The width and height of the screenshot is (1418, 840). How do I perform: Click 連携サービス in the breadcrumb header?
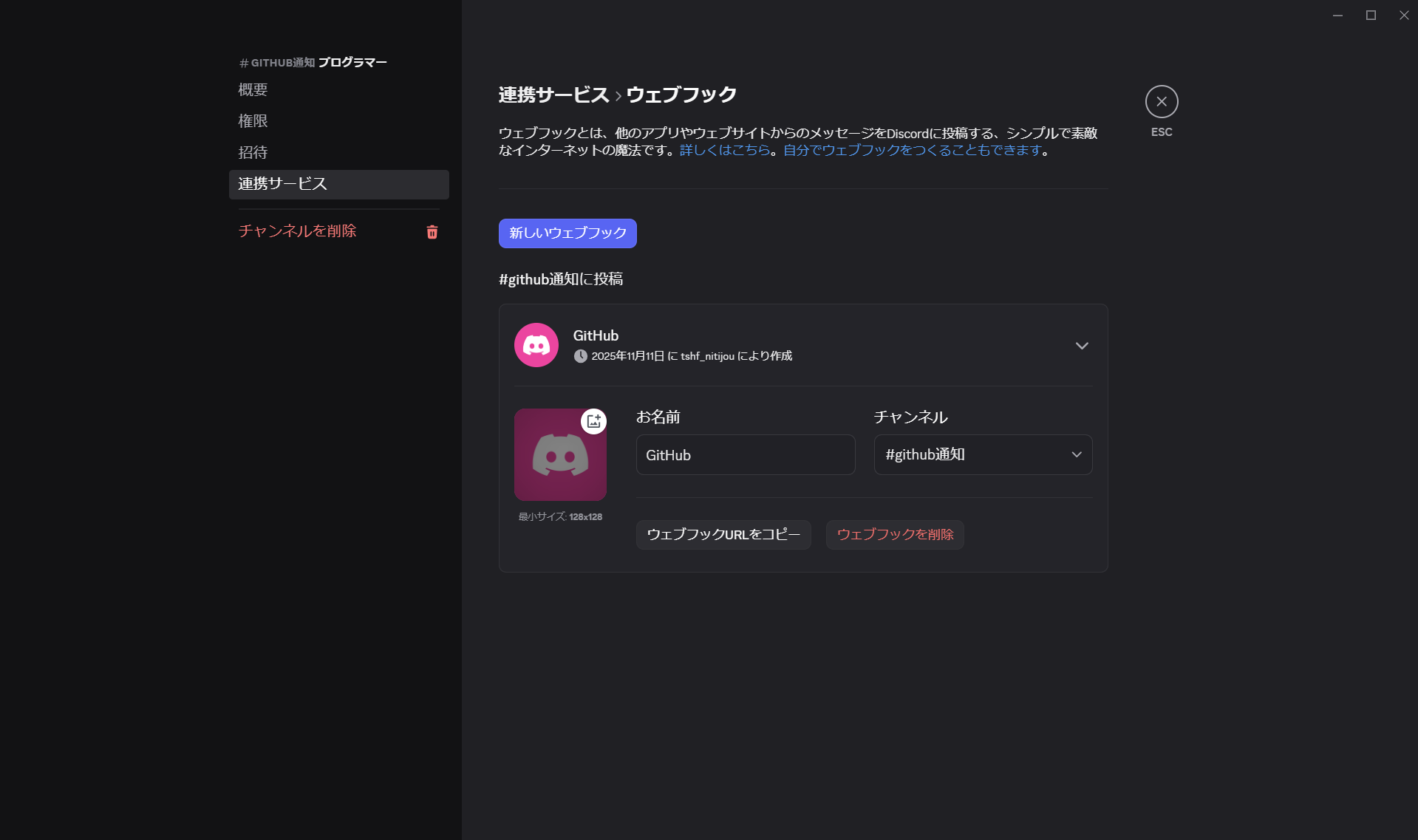(553, 95)
